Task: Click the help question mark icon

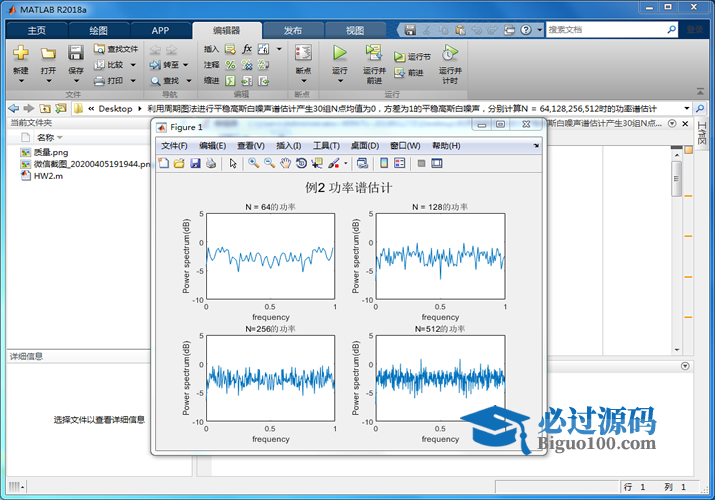Action: (x=526, y=30)
